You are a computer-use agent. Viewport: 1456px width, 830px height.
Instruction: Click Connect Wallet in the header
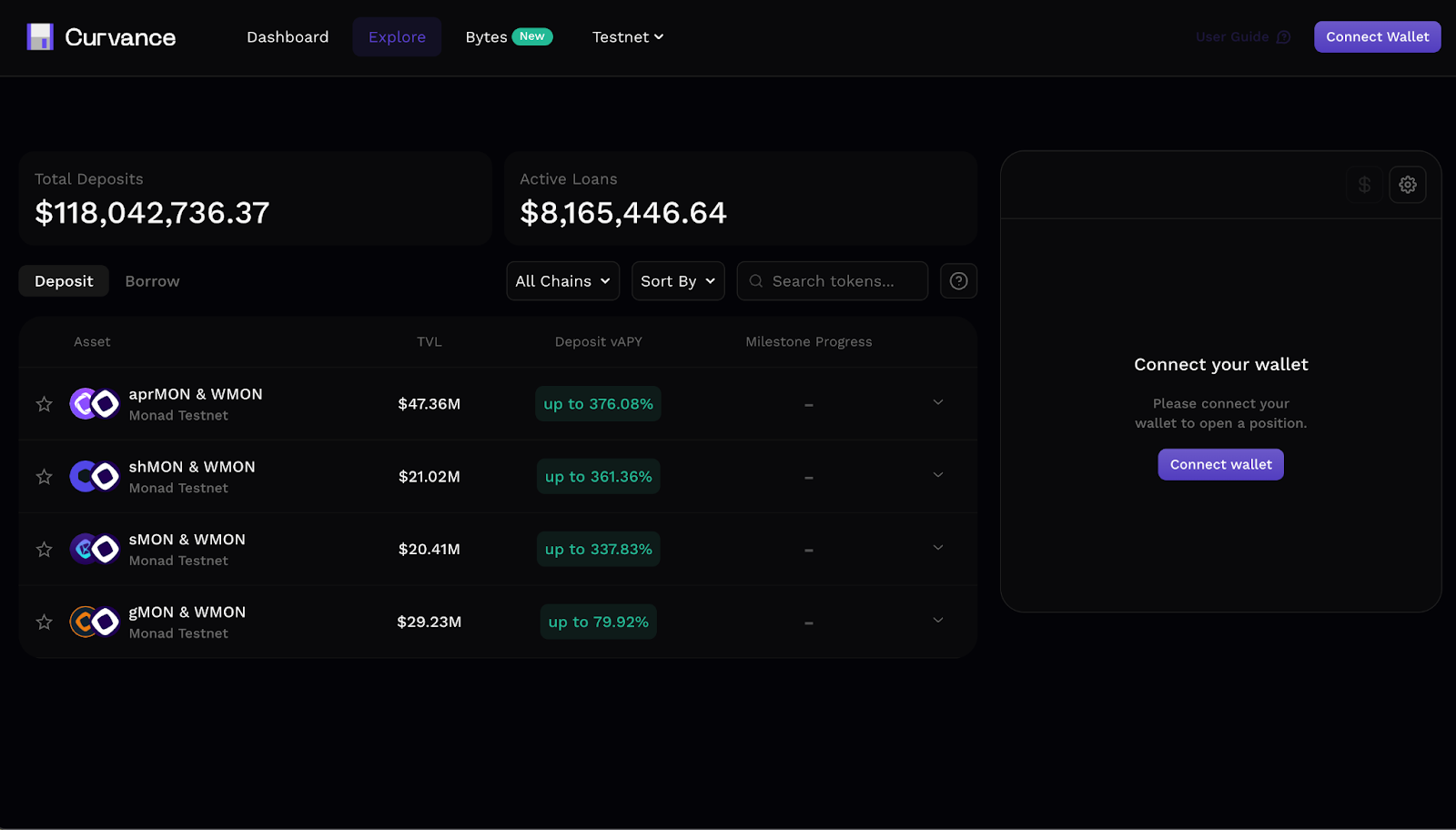point(1377,37)
